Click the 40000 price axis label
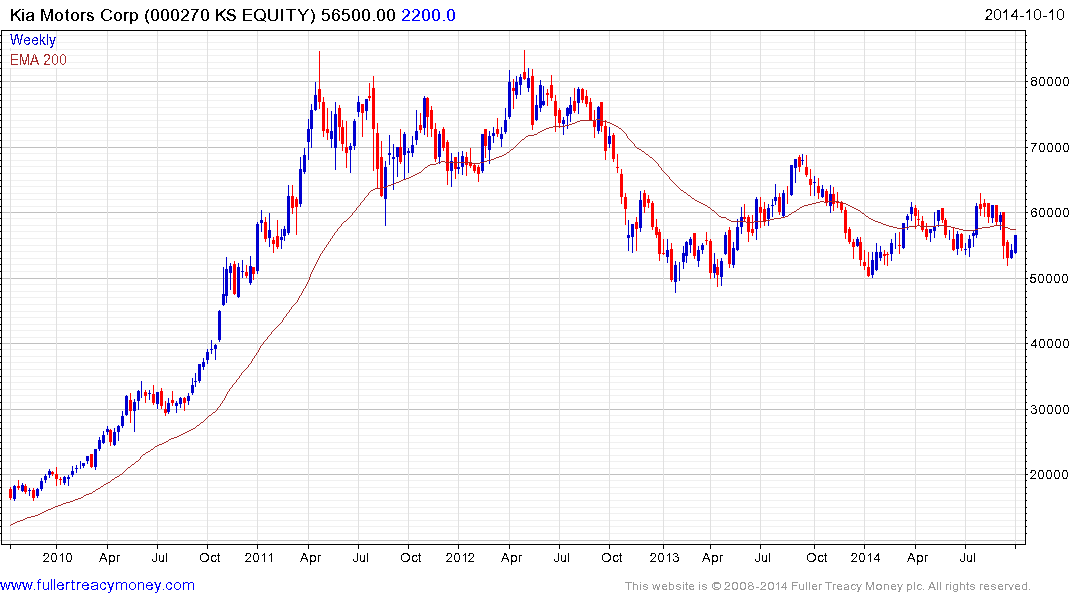 tap(1050, 344)
